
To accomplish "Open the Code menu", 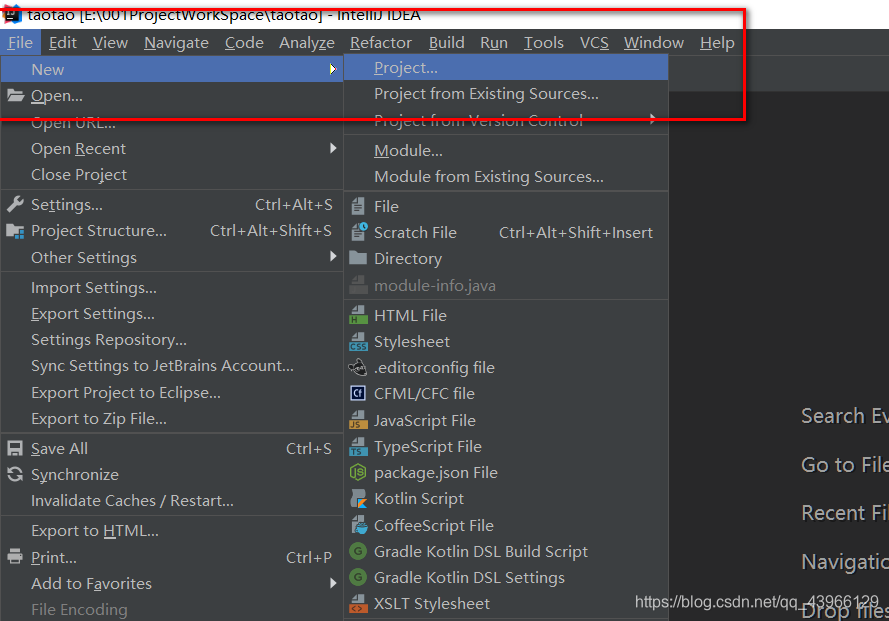I will [x=244, y=43].
